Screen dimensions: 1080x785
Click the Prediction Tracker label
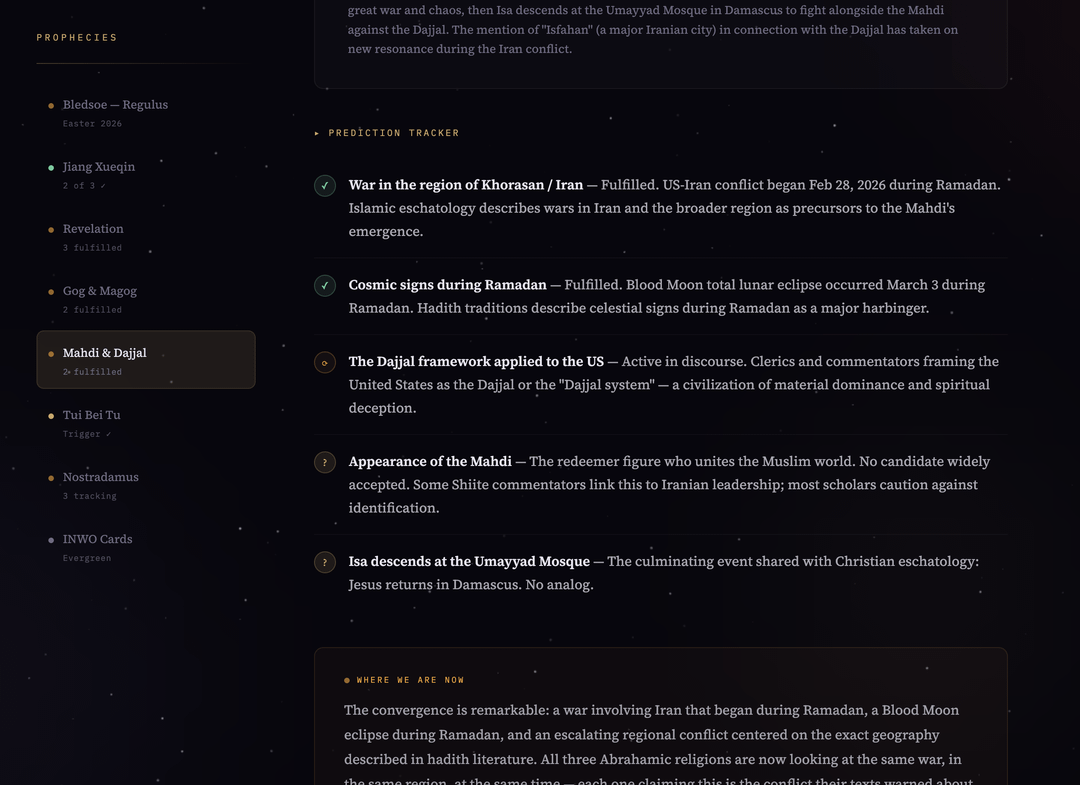394,133
